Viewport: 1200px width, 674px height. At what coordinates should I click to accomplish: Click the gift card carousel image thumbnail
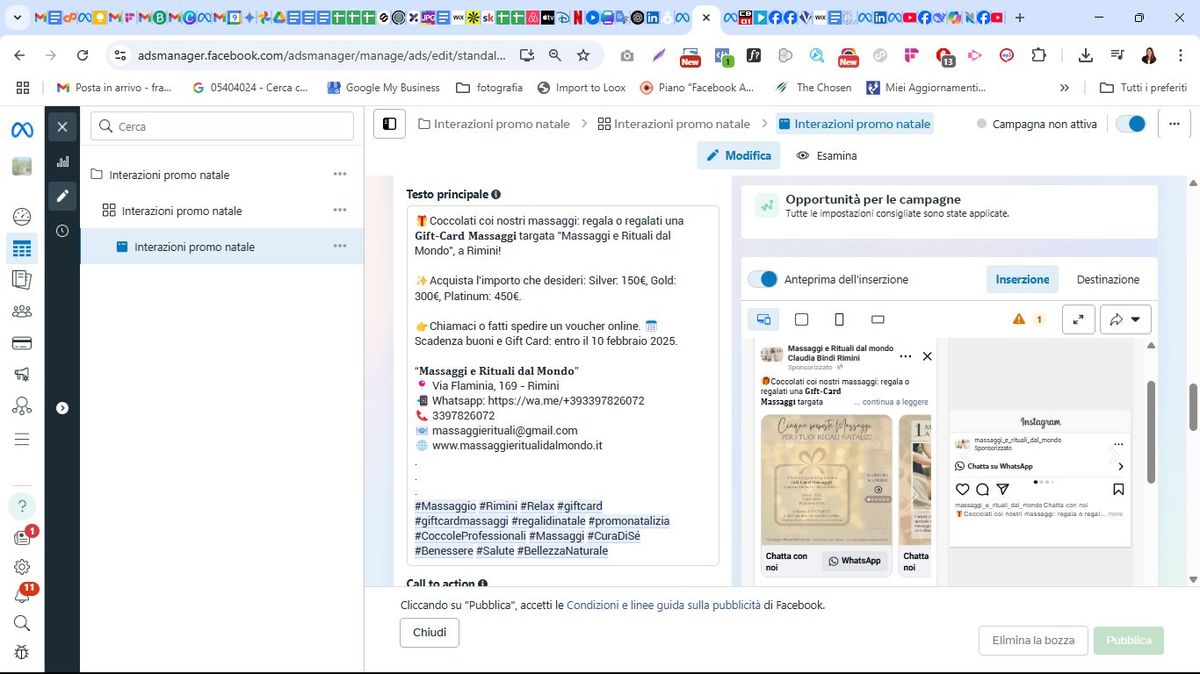click(826, 480)
